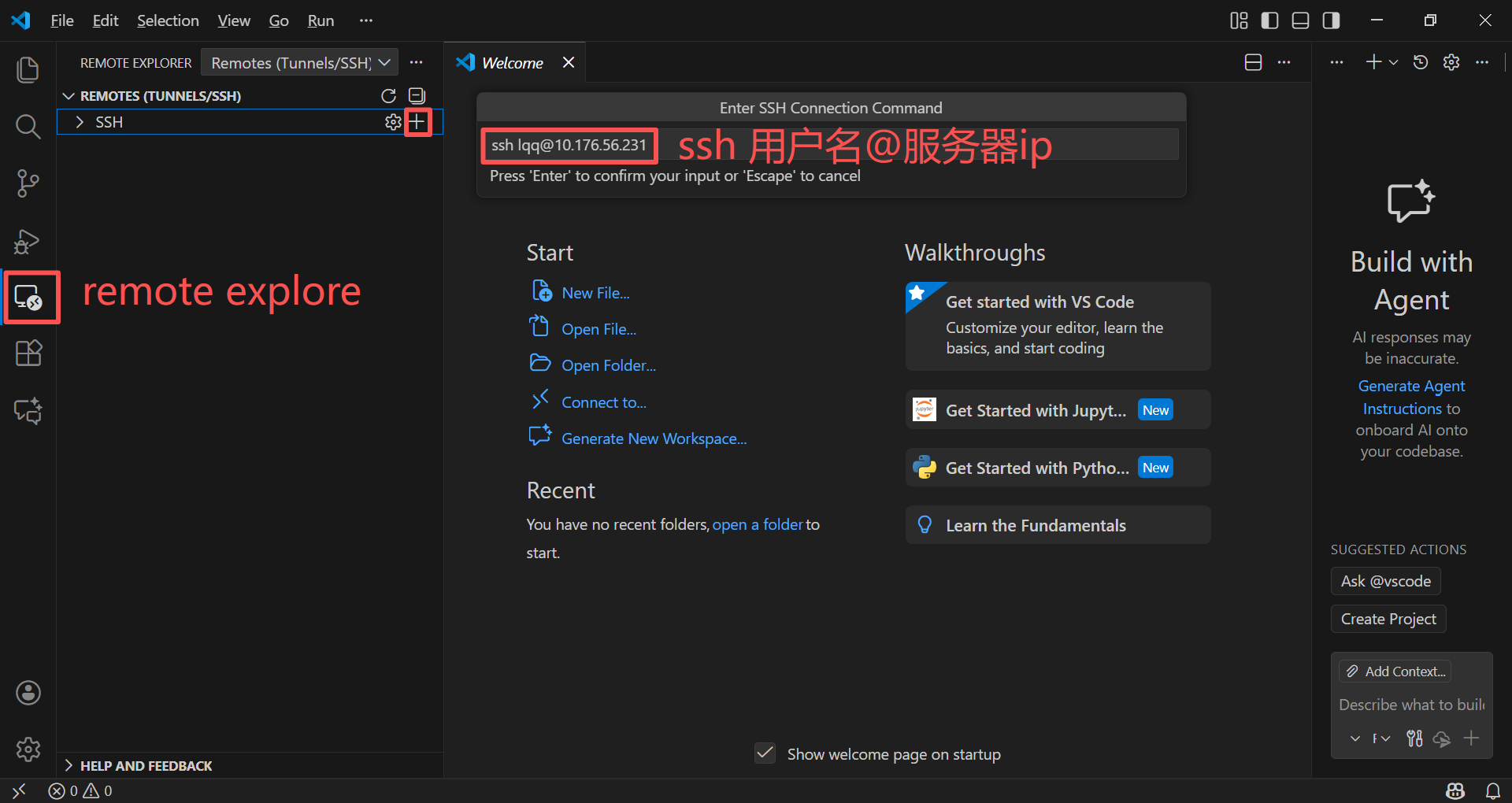Open chat model picker dropdown
This screenshot has height=803, width=1512.
[1381, 738]
